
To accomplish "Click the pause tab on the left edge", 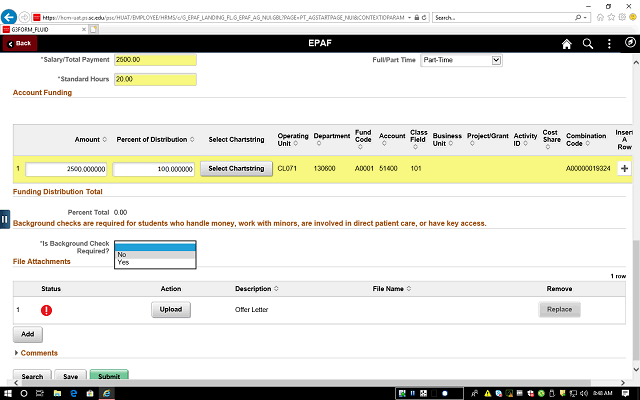I will (x=4, y=220).
